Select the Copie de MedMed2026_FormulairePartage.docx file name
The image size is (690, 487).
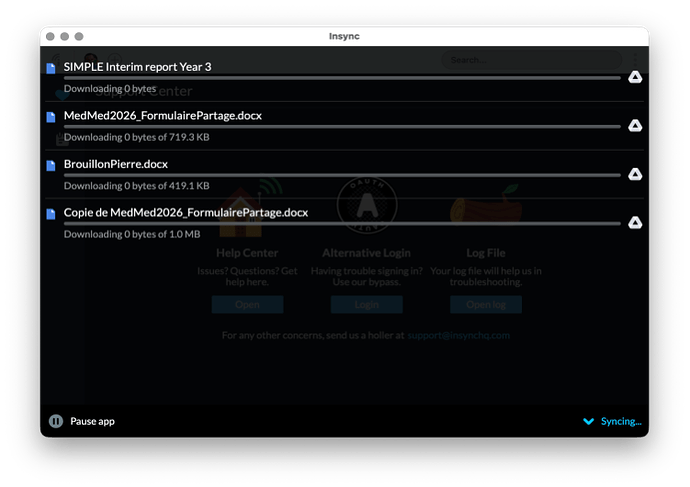[186, 212]
